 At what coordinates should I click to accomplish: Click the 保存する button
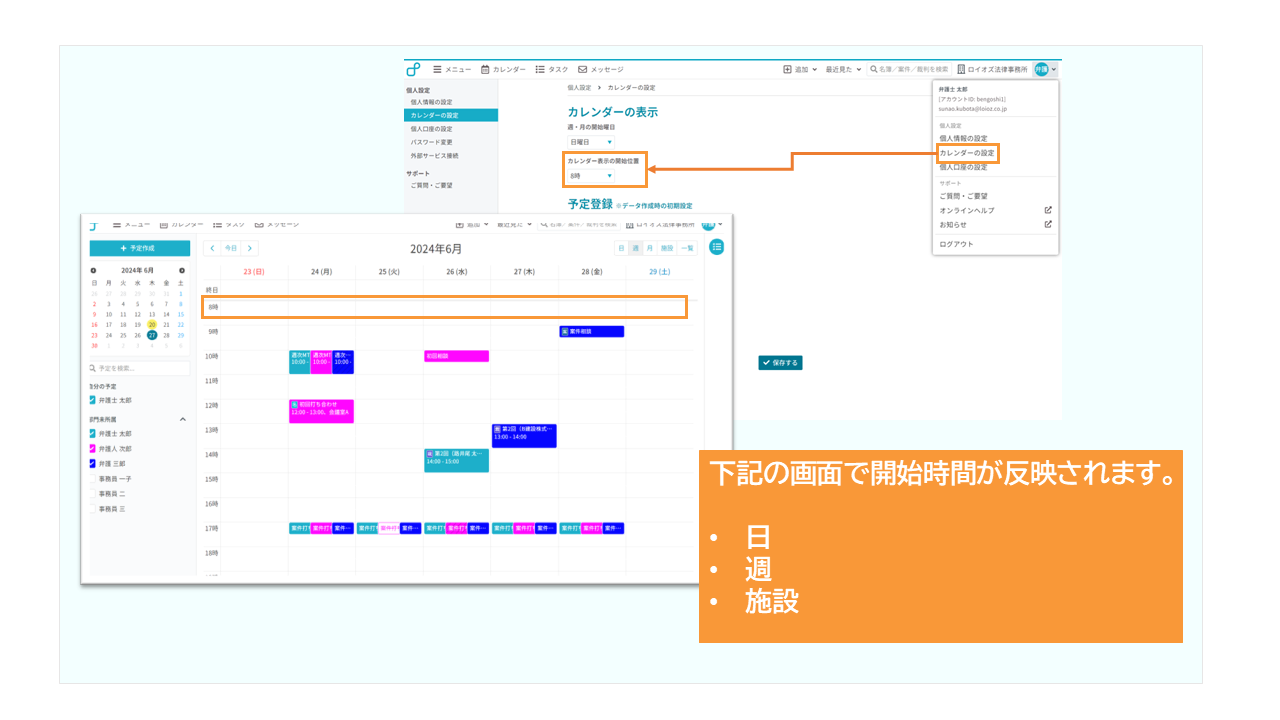click(780, 363)
